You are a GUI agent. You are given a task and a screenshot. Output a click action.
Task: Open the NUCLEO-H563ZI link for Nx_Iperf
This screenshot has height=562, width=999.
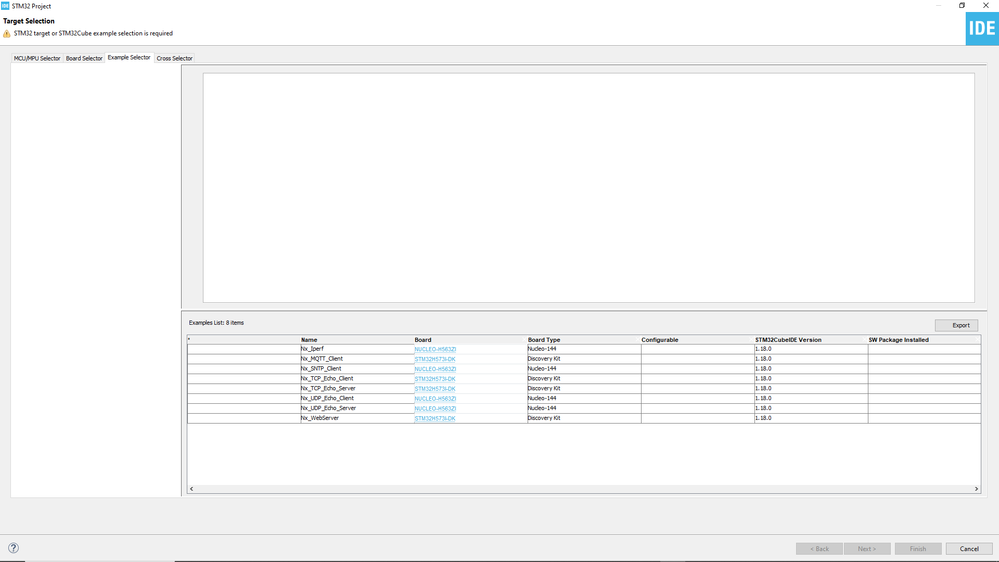click(435, 349)
